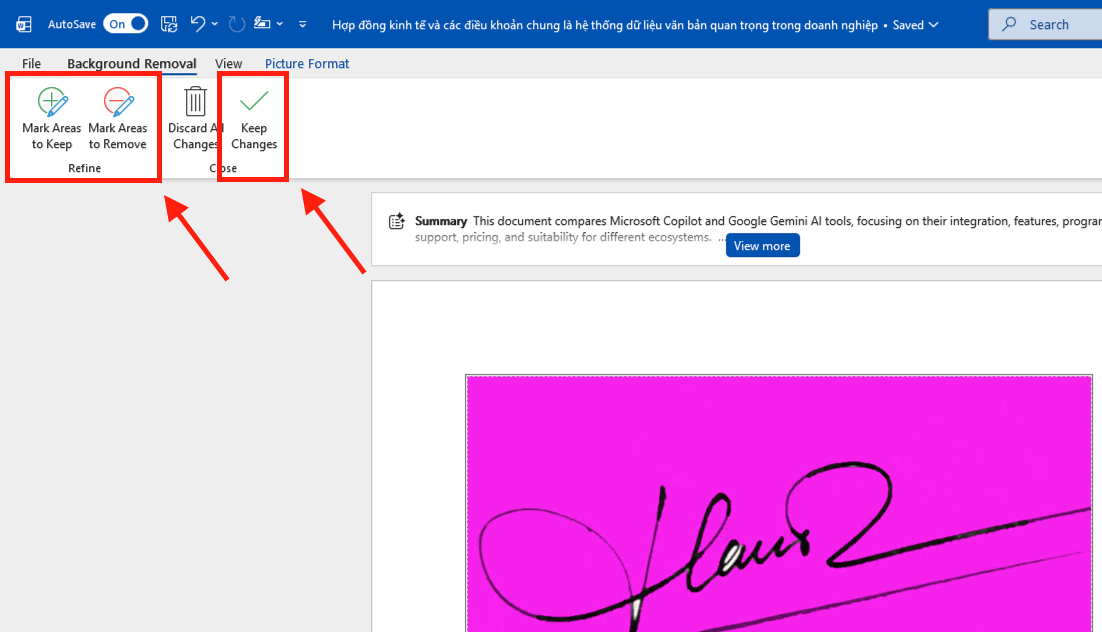Click the Word app icon top left

tap(22, 23)
